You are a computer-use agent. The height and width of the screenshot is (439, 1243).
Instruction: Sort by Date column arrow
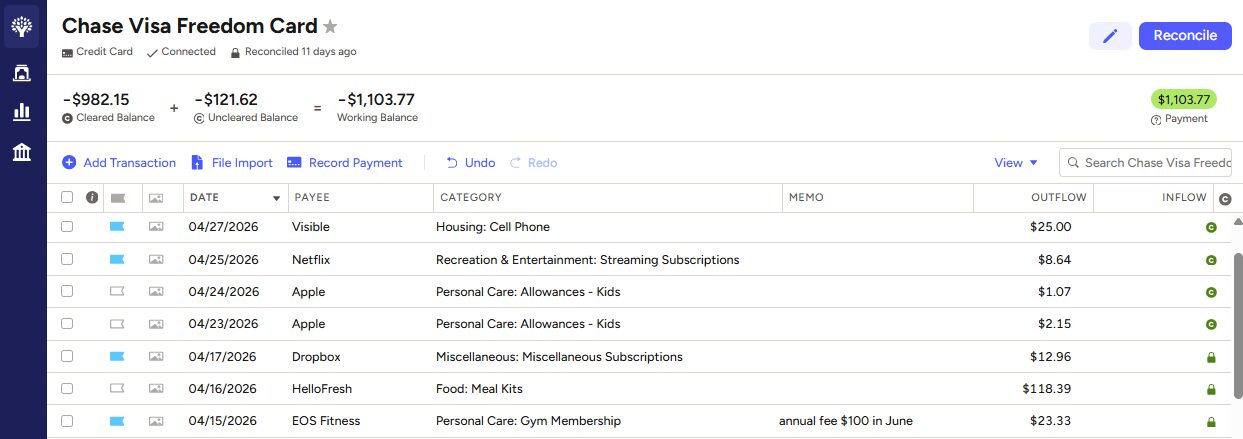click(277, 198)
